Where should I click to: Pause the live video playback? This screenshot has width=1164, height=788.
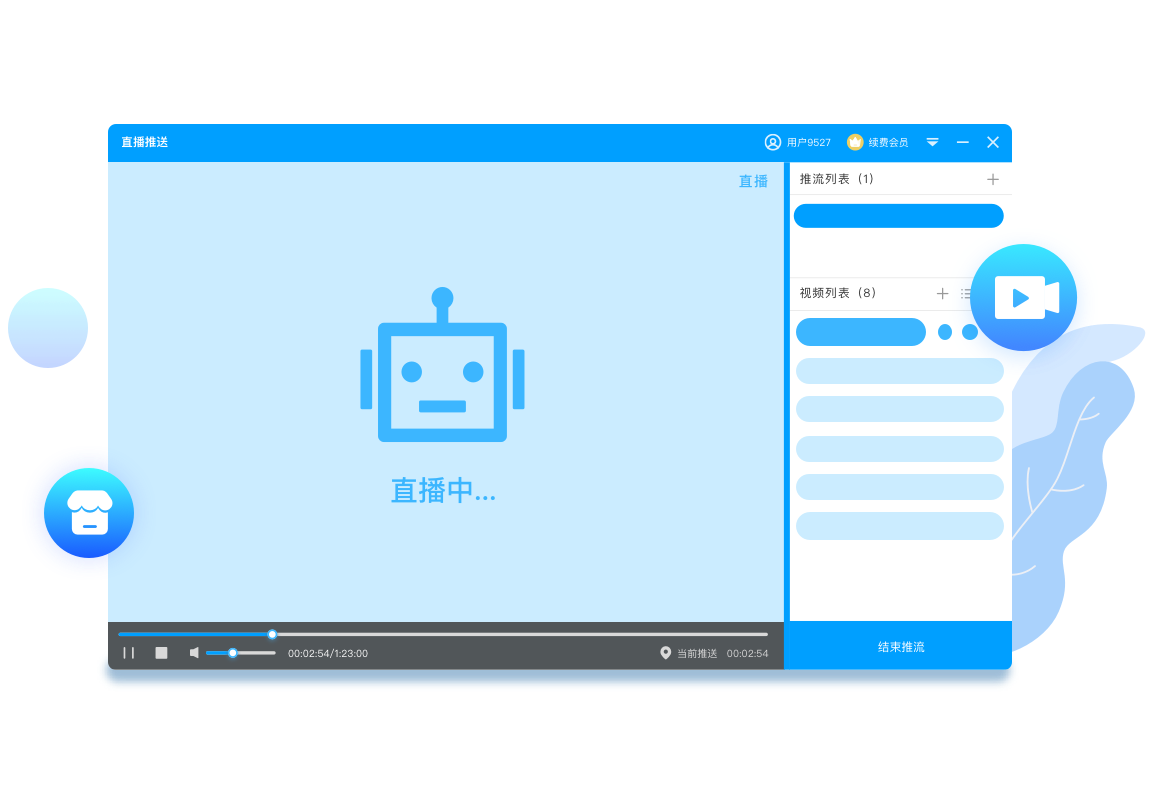tap(129, 653)
